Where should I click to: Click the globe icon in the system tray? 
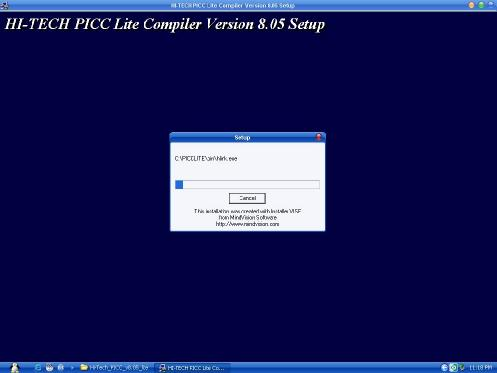444,368
